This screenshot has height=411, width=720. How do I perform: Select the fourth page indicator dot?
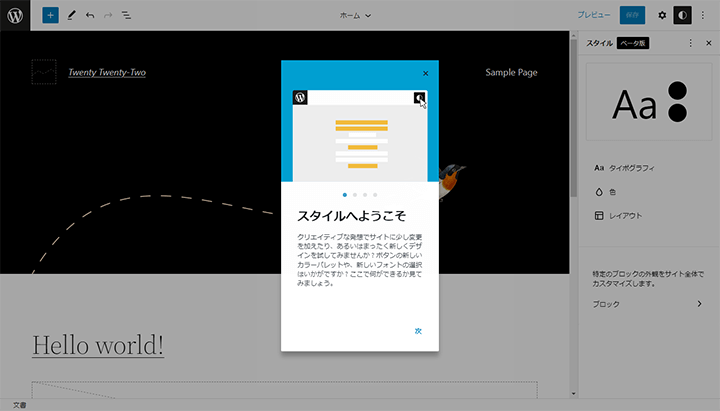375,194
